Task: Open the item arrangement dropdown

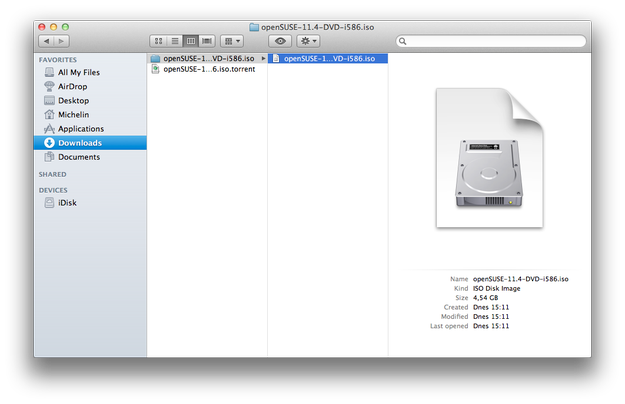Action: coord(232,41)
